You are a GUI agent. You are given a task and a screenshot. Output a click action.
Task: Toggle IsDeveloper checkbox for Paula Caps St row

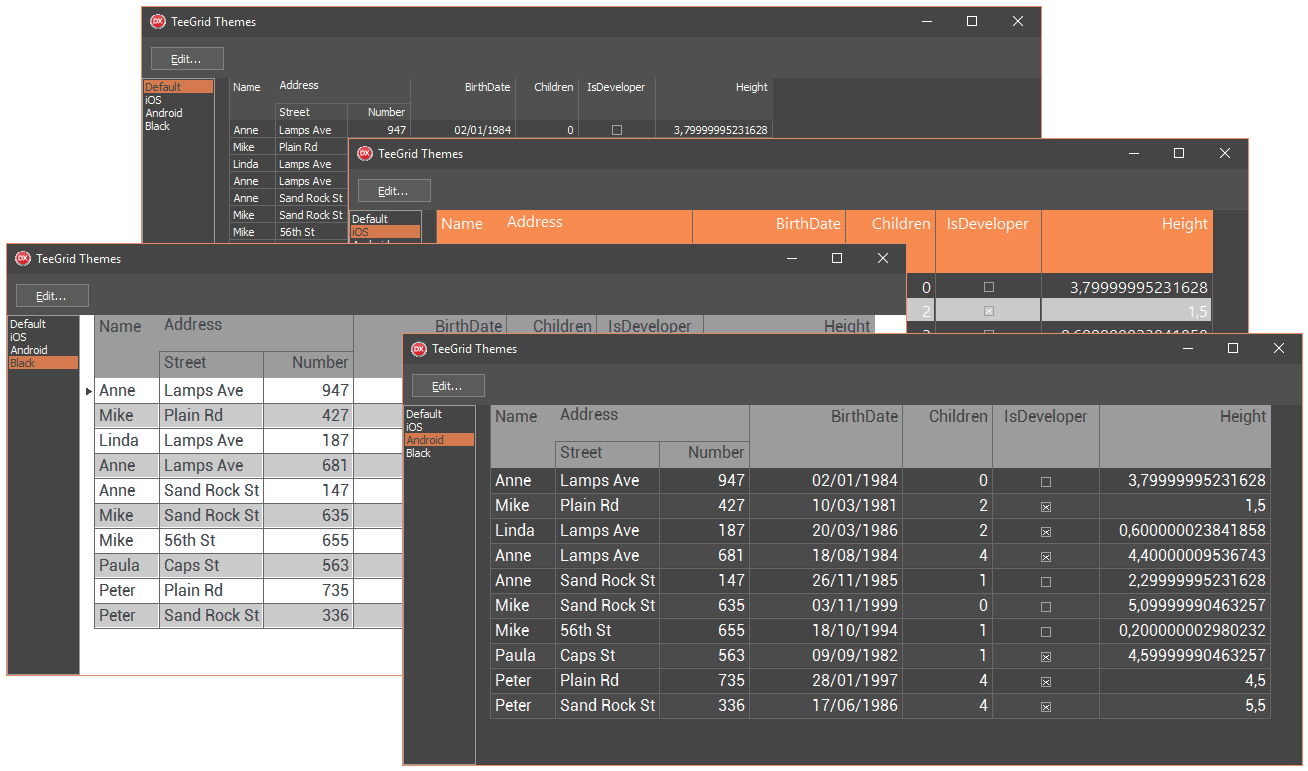1046,657
